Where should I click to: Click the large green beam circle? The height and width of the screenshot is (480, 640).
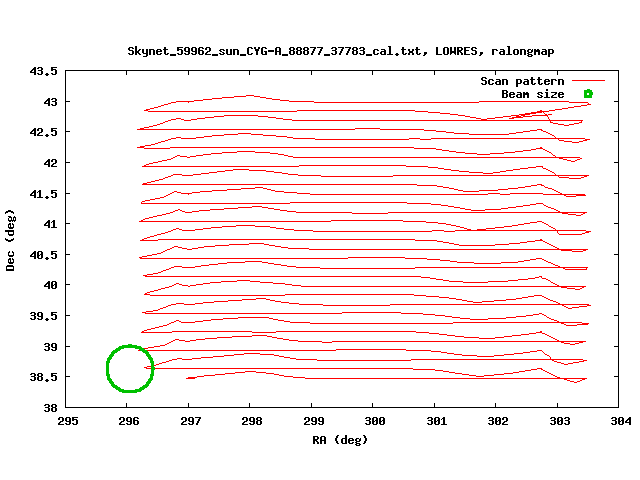click(130, 369)
